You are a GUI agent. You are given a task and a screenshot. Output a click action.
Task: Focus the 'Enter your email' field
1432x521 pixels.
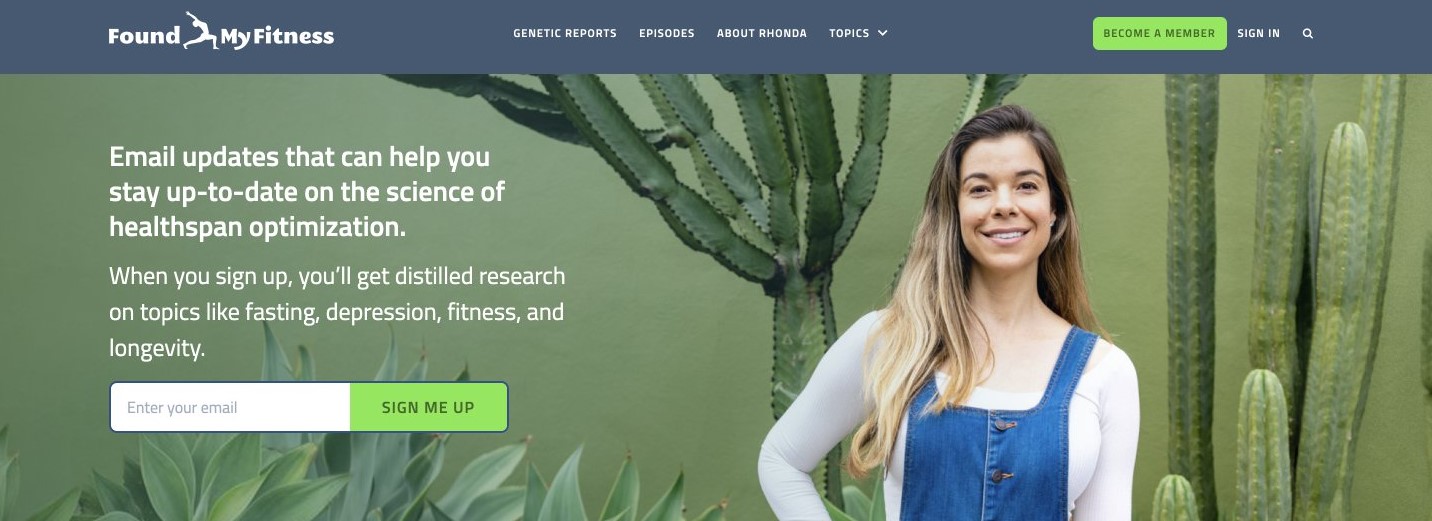click(x=230, y=407)
